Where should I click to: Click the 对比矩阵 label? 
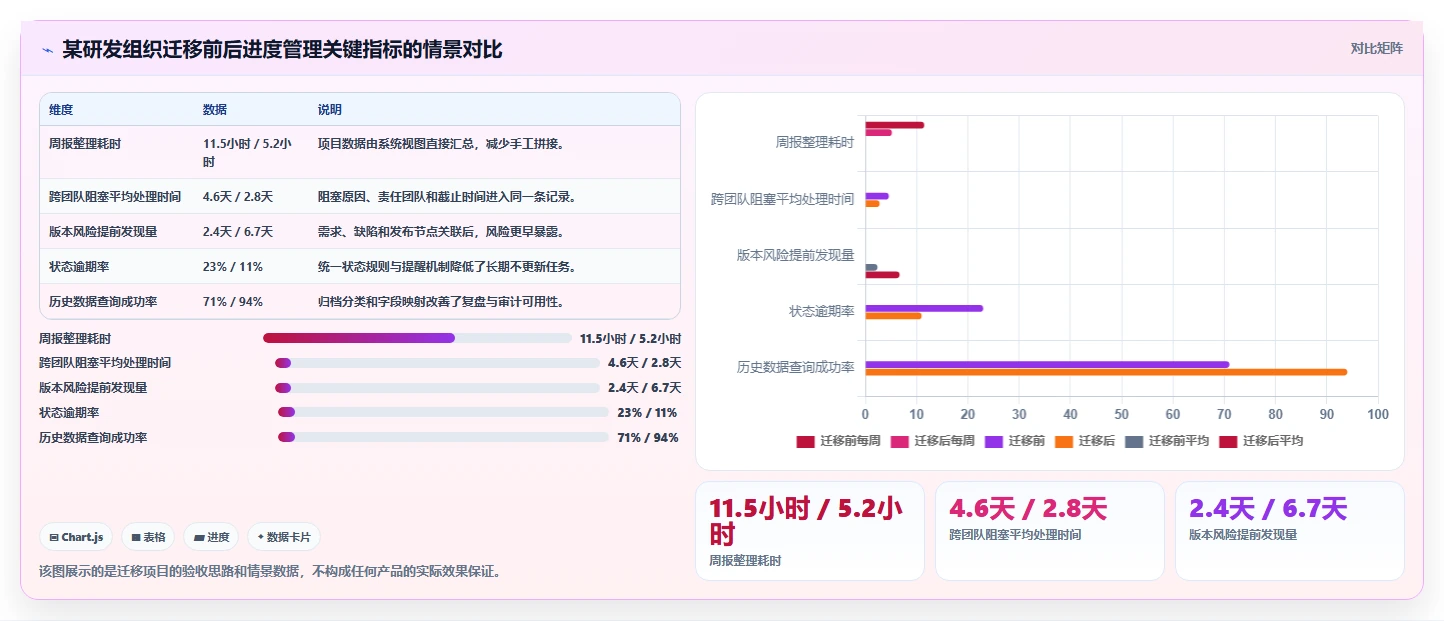click(x=1376, y=48)
